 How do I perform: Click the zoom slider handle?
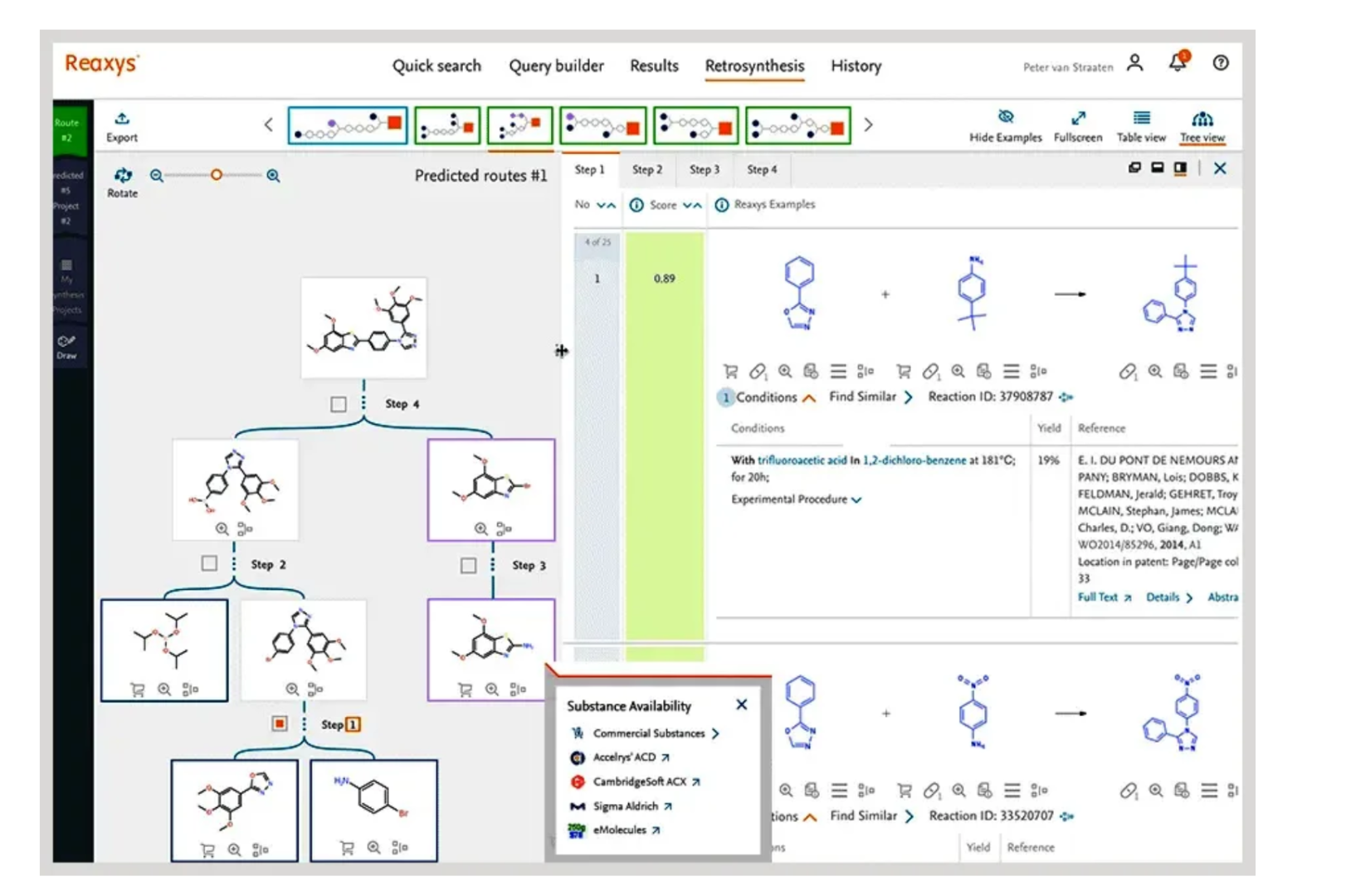(x=217, y=175)
